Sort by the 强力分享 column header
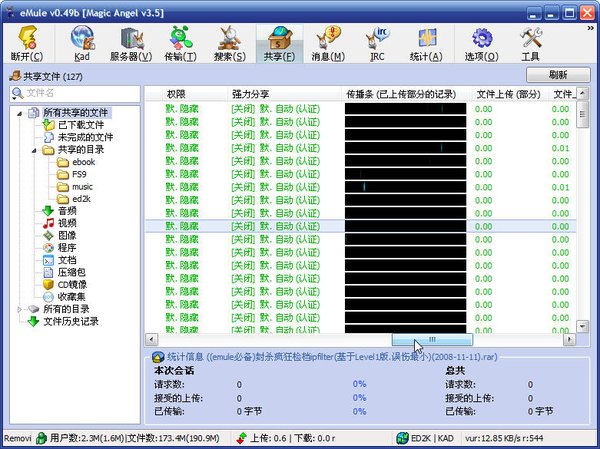This screenshot has height=449, width=600. coord(284,94)
